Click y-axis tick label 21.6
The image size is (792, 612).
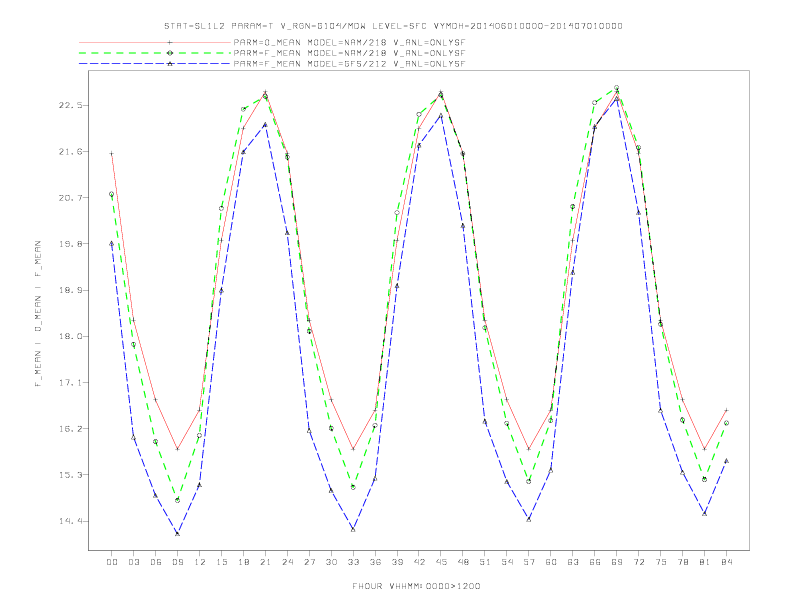[x=70, y=151]
